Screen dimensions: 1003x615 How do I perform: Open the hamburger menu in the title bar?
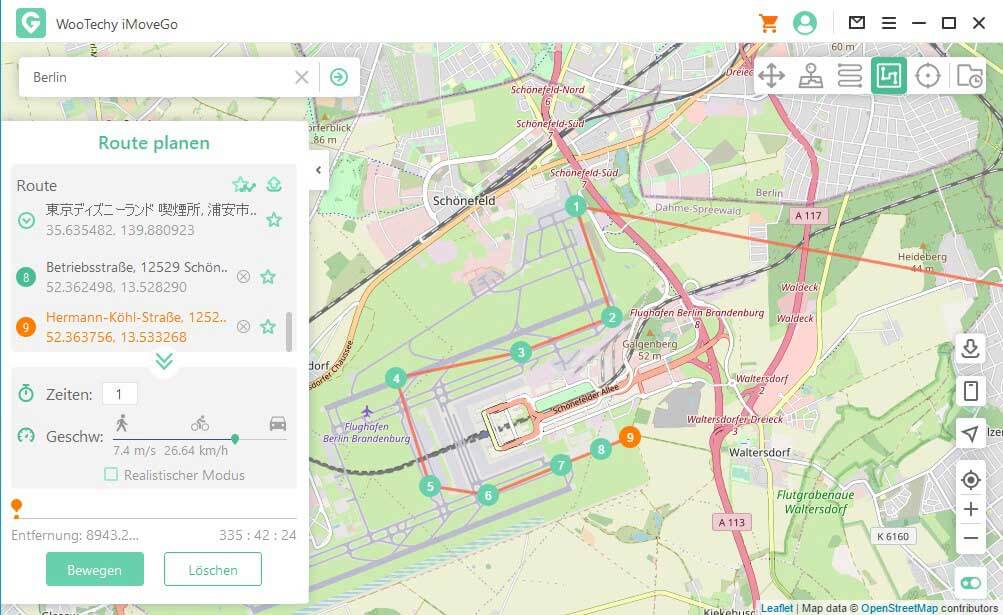(x=889, y=22)
